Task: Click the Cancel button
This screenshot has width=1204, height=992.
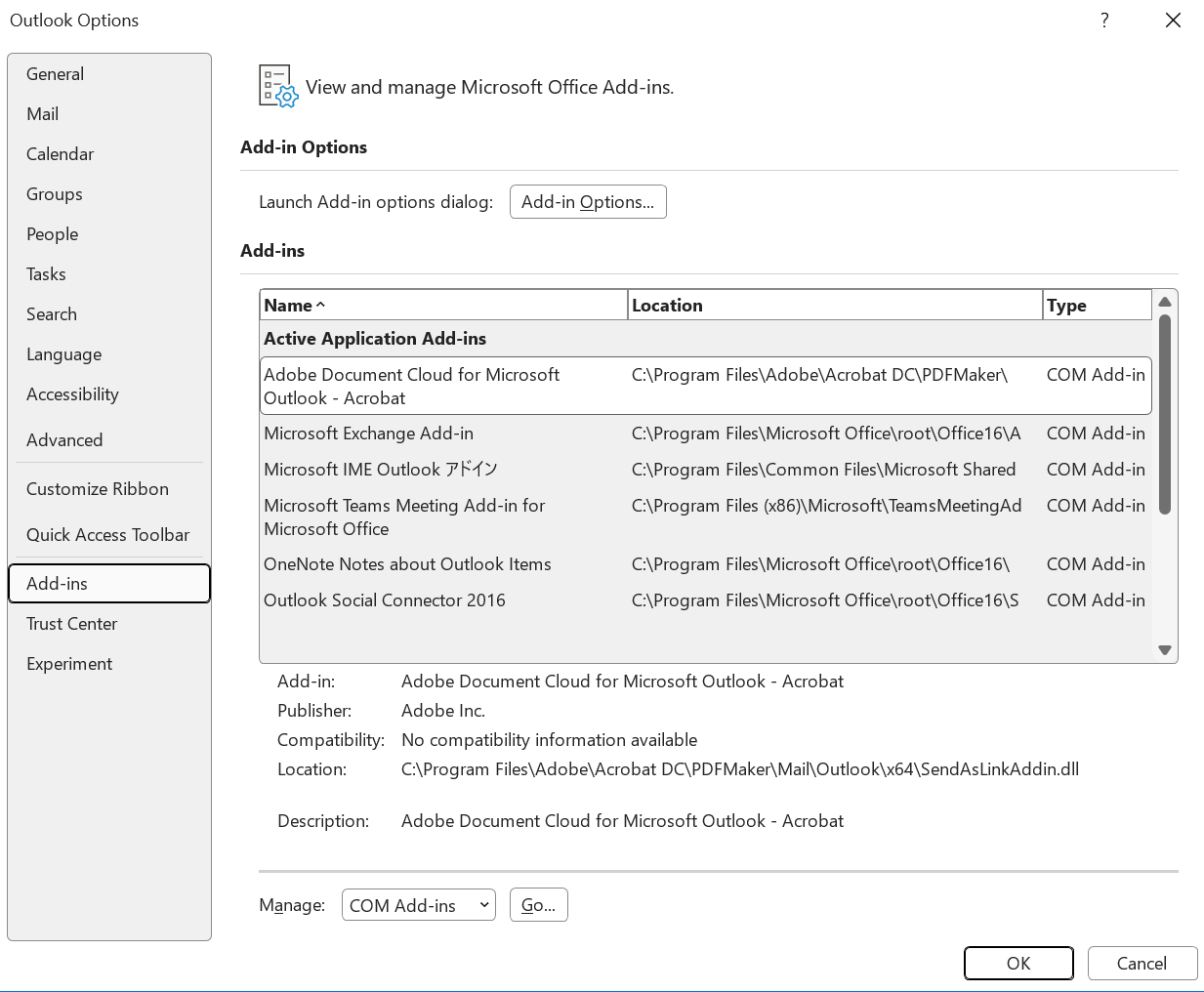Action: point(1142,964)
